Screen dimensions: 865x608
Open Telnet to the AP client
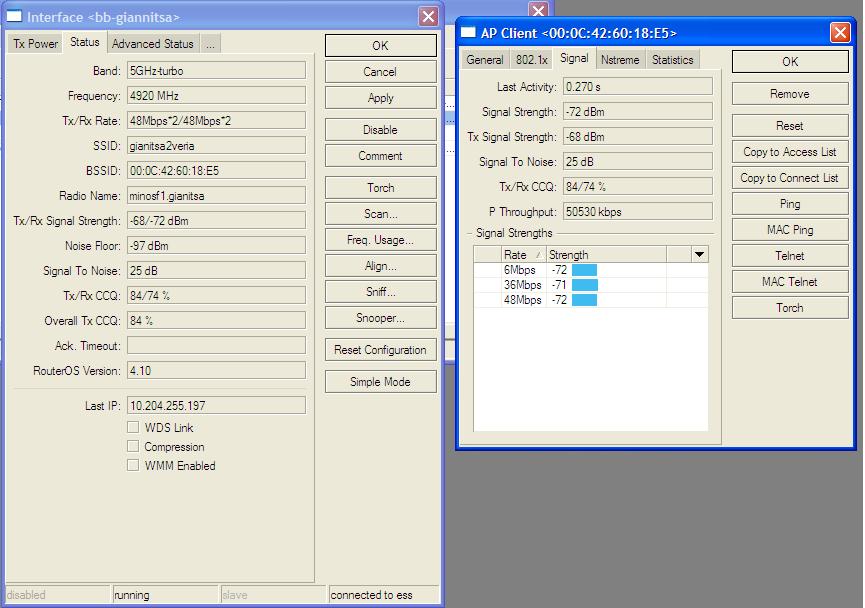(x=790, y=255)
